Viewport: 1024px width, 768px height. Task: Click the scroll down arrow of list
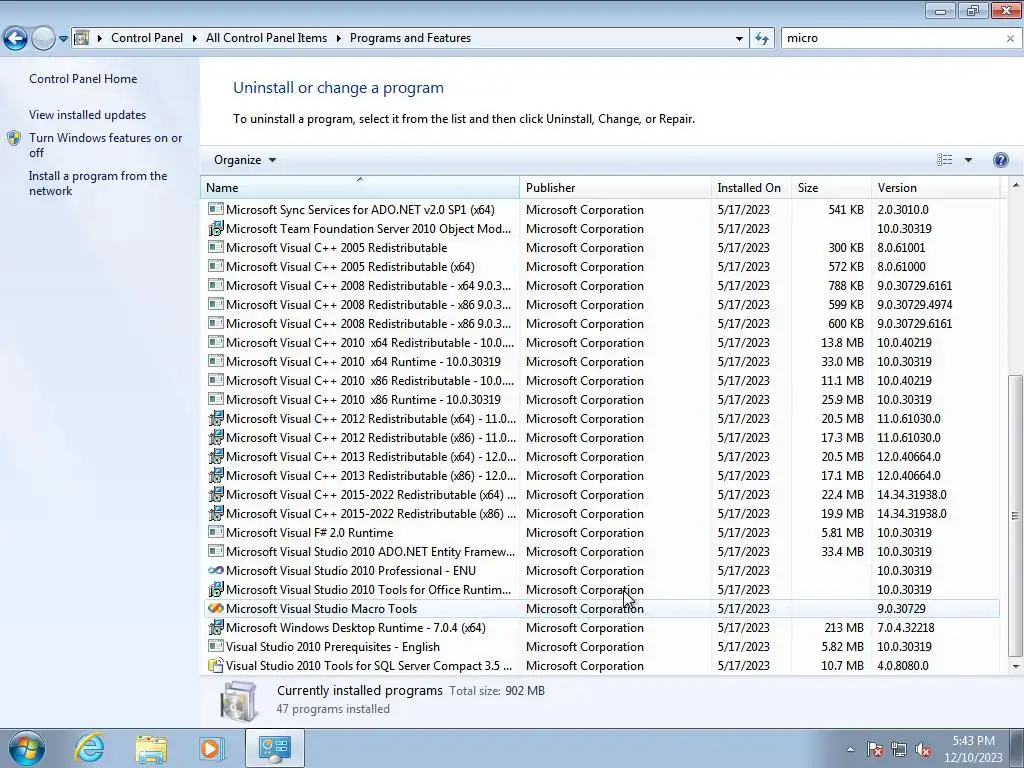[1016, 666]
